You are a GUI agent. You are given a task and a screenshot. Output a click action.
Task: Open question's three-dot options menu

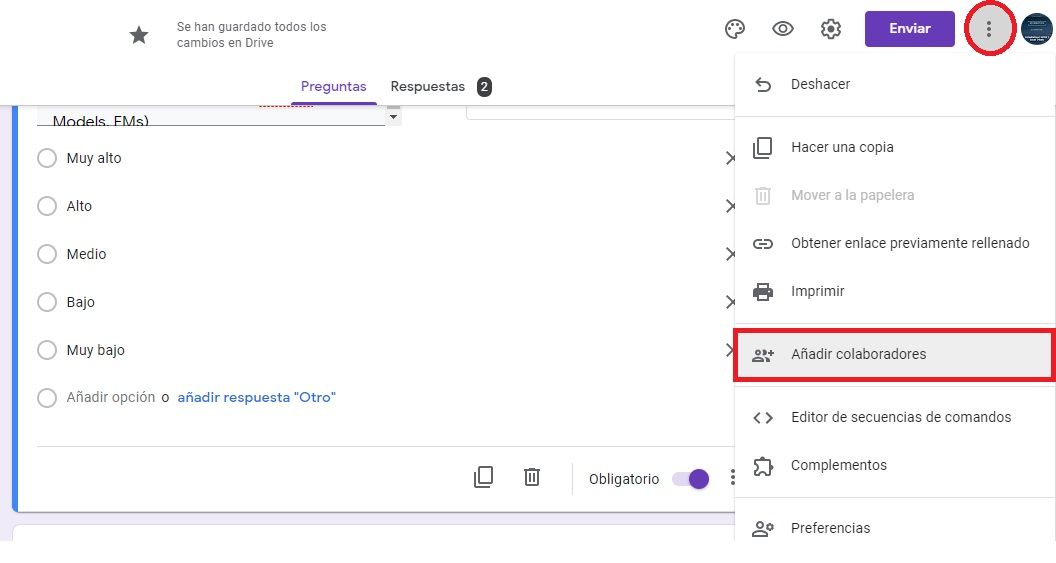click(x=732, y=477)
